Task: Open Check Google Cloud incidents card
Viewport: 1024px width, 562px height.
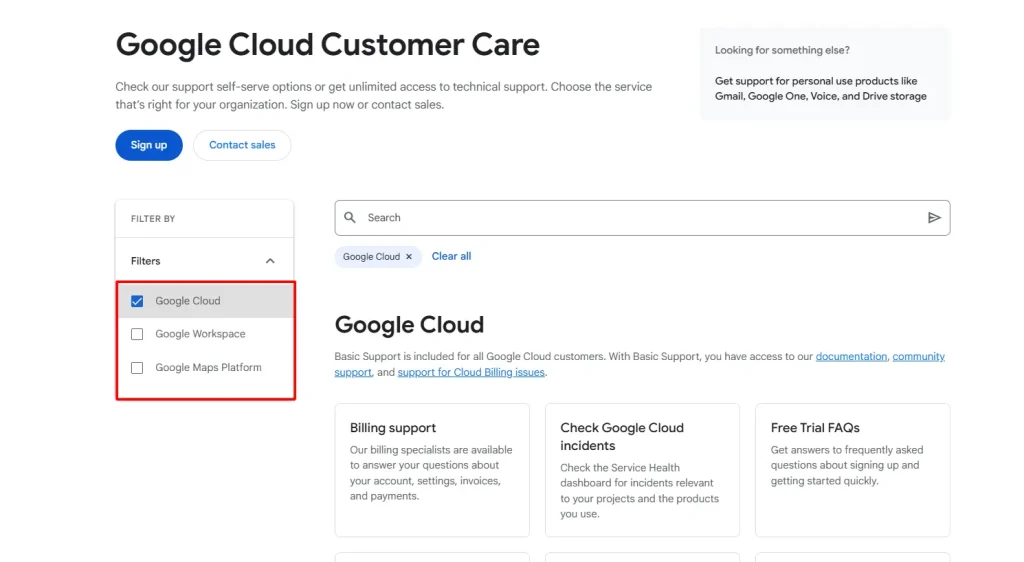Action: coord(643,470)
